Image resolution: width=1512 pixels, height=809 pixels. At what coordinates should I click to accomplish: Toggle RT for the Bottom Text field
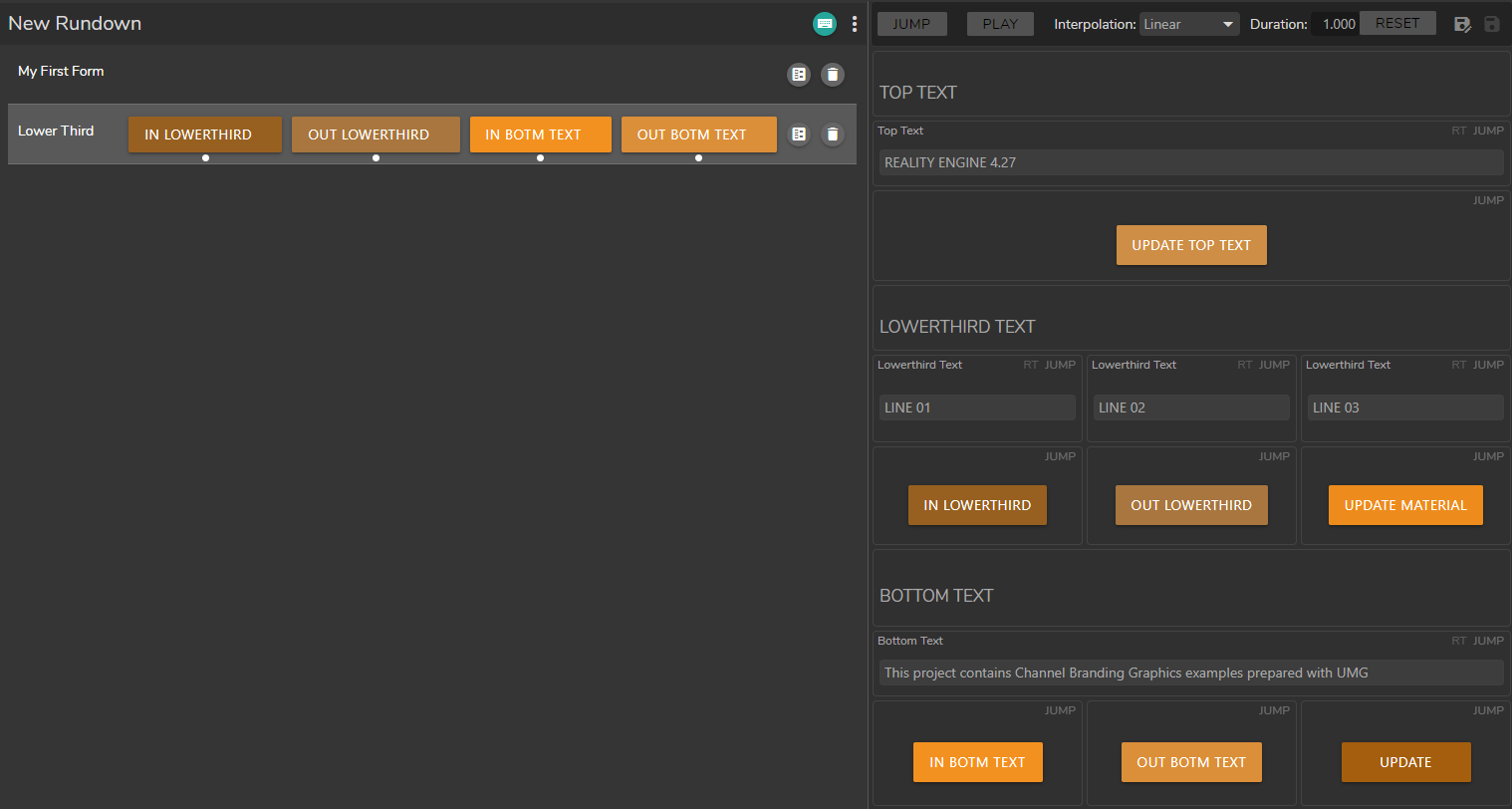[x=1458, y=641]
